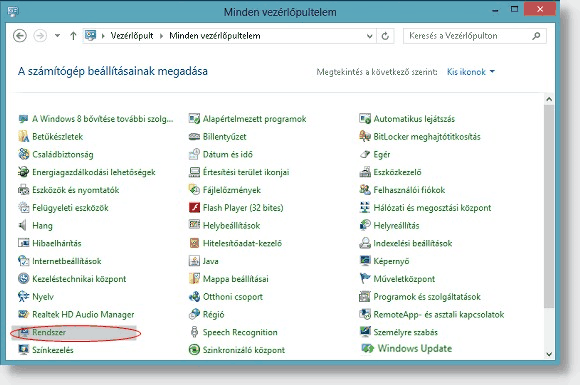Click the Egér mouse icon
The width and height of the screenshot is (580, 385).
pos(365,154)
